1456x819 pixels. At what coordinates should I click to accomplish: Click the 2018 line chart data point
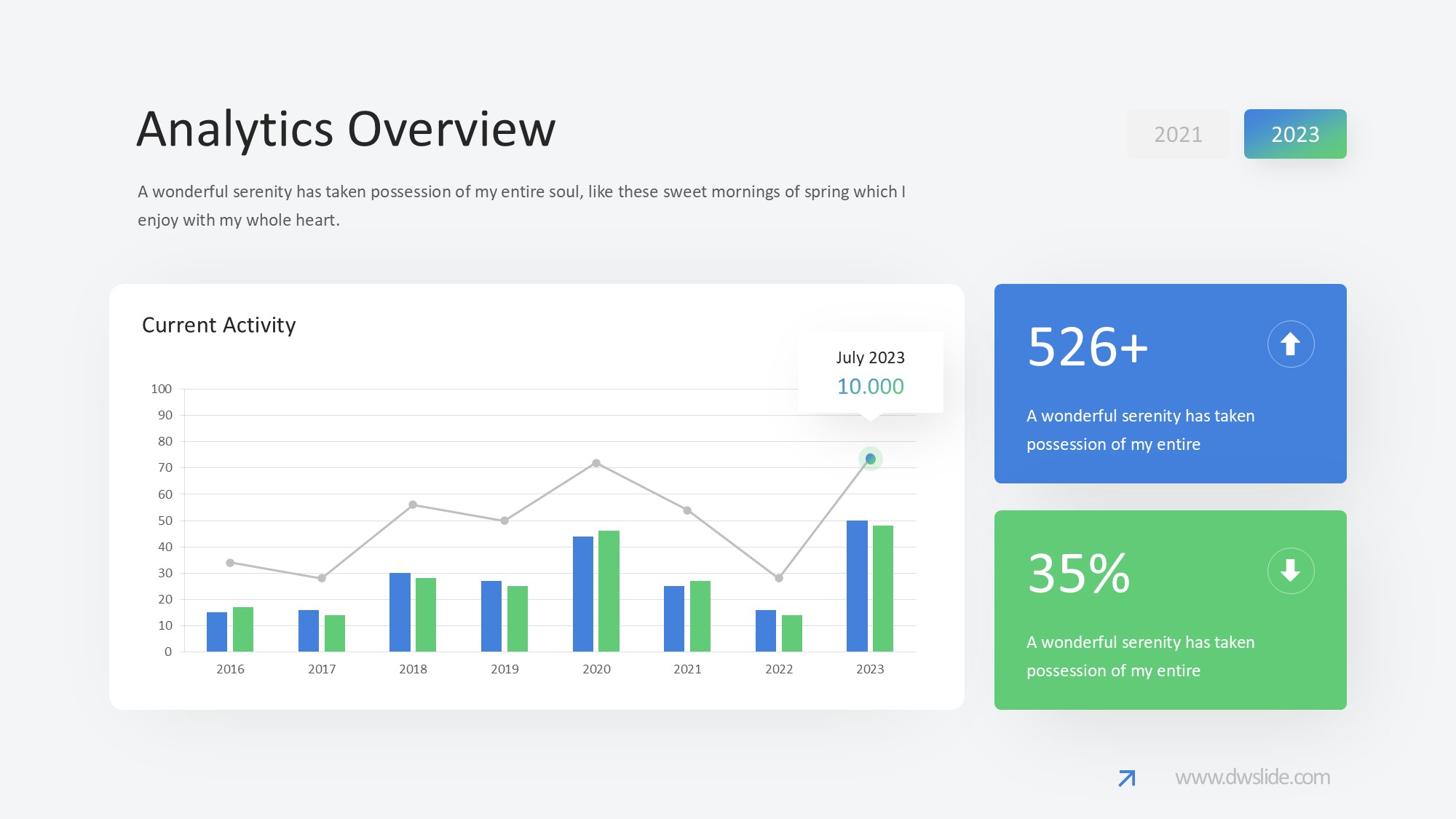tap(413, 505)
